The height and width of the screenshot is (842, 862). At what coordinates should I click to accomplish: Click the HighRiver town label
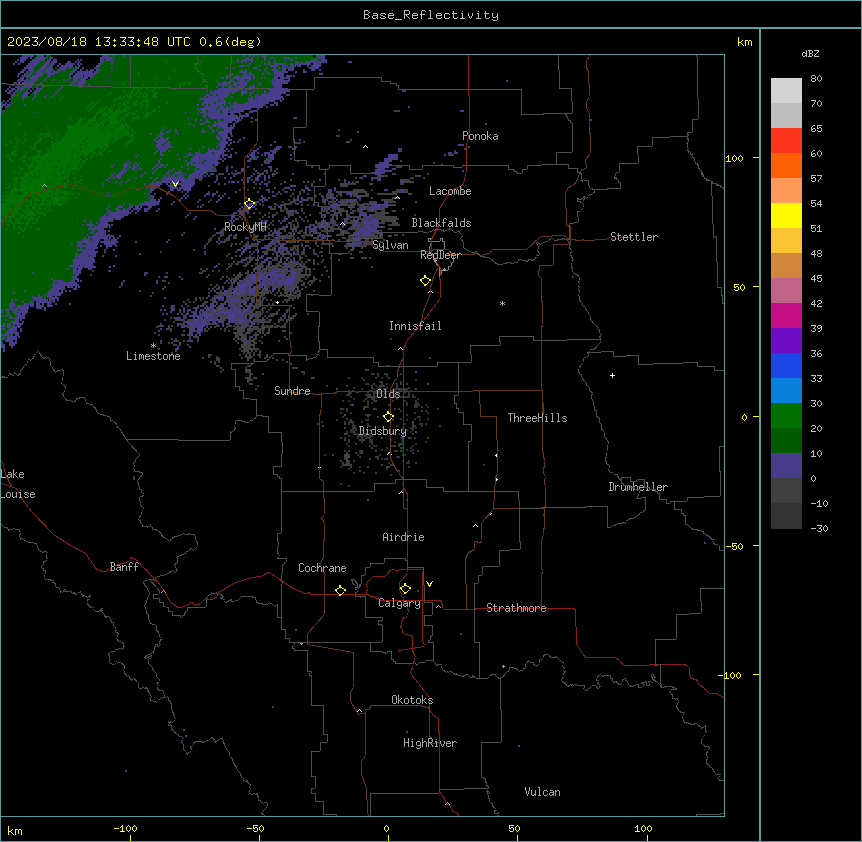(430, 743)
